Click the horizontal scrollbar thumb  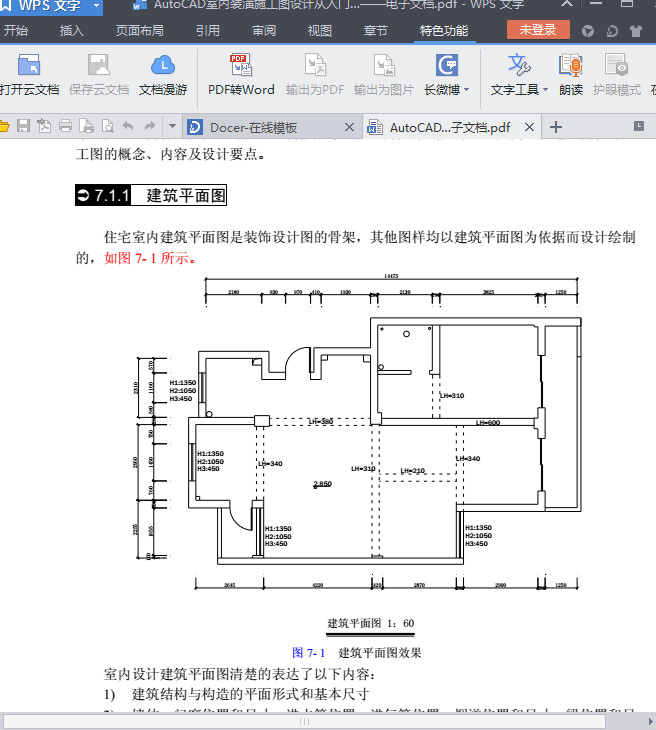coord(304,721)
